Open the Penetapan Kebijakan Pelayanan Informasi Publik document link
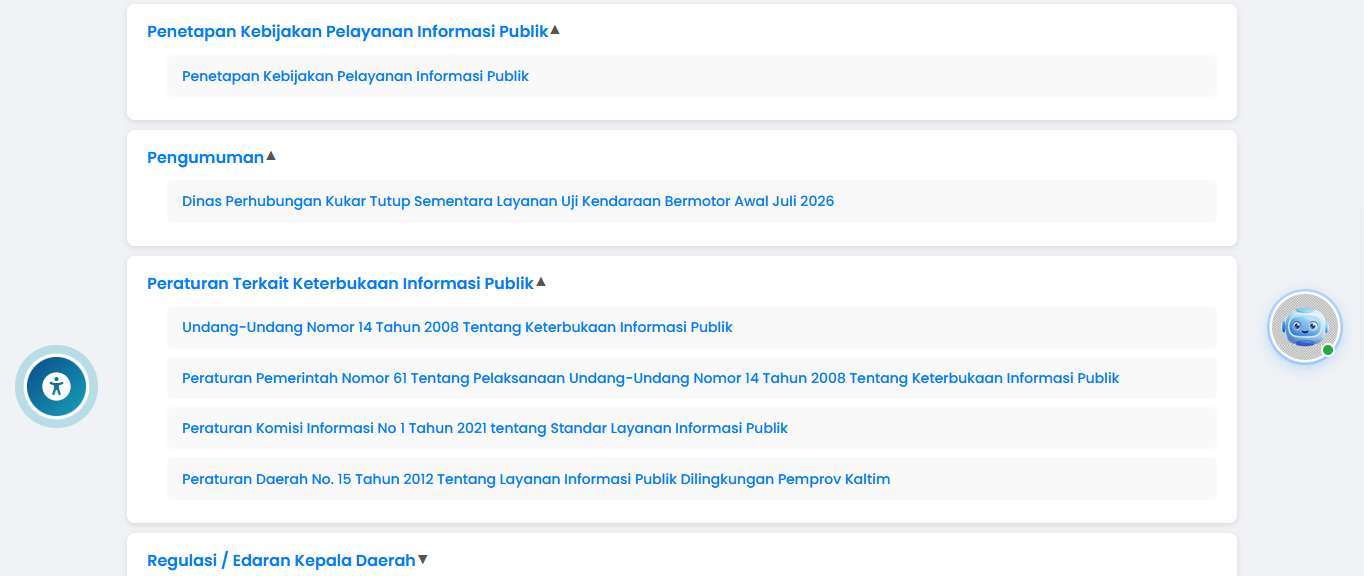1364x576 pixels. pyautogui.click(x=355, y=76)
